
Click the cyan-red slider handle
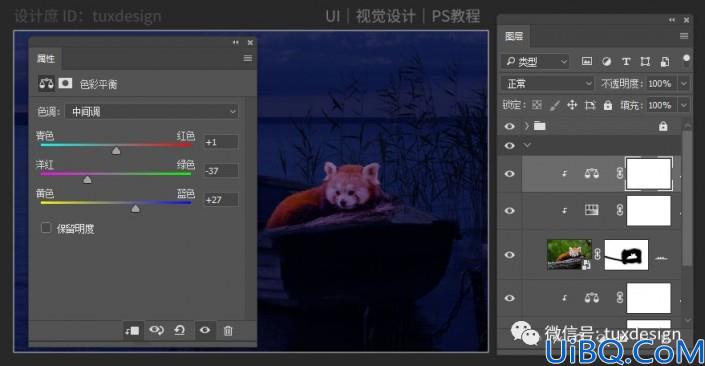[116, 151]
